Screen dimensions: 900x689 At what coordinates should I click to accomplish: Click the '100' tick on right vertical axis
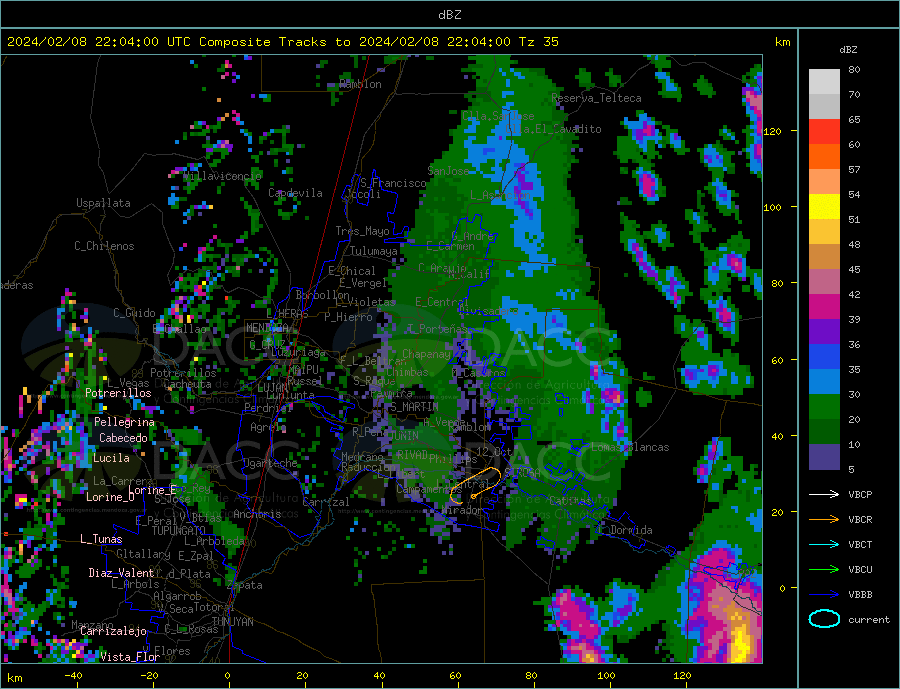click(x=773, y=207)
